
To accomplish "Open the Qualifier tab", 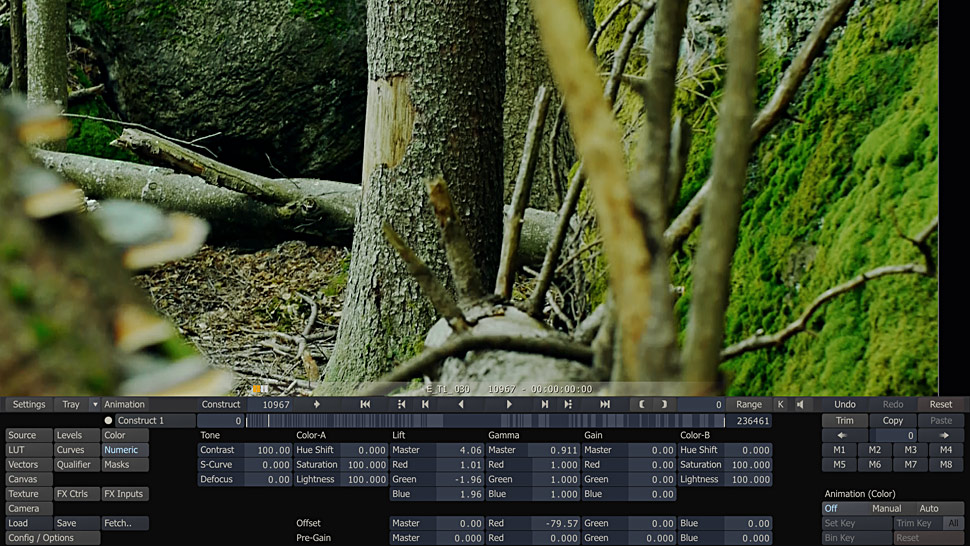I will [x=74, y=465].
